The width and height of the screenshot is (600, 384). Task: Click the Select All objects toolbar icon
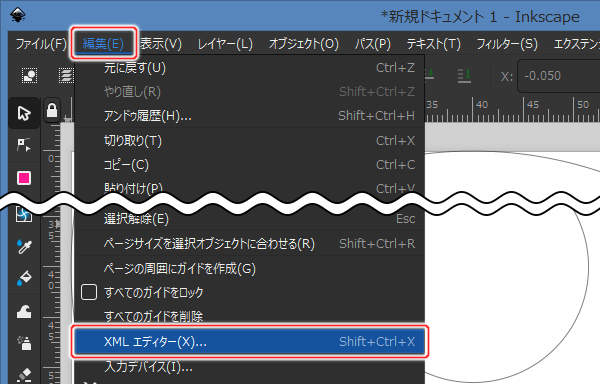[x=29, y=76]
